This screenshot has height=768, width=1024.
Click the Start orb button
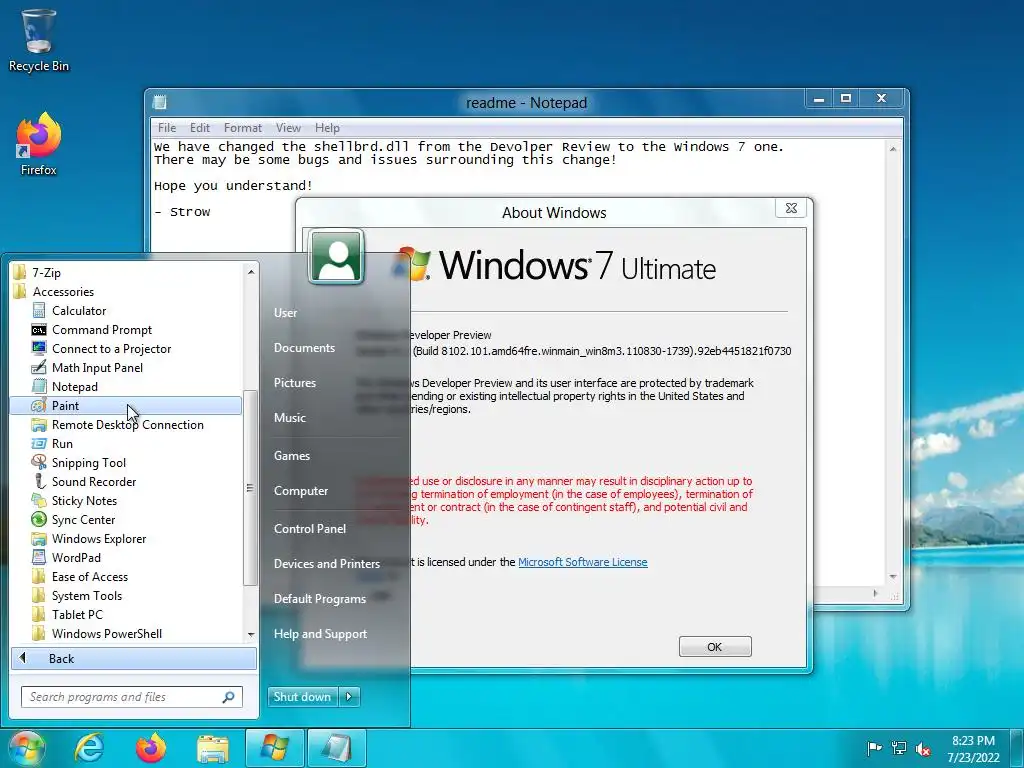(26, 748)
